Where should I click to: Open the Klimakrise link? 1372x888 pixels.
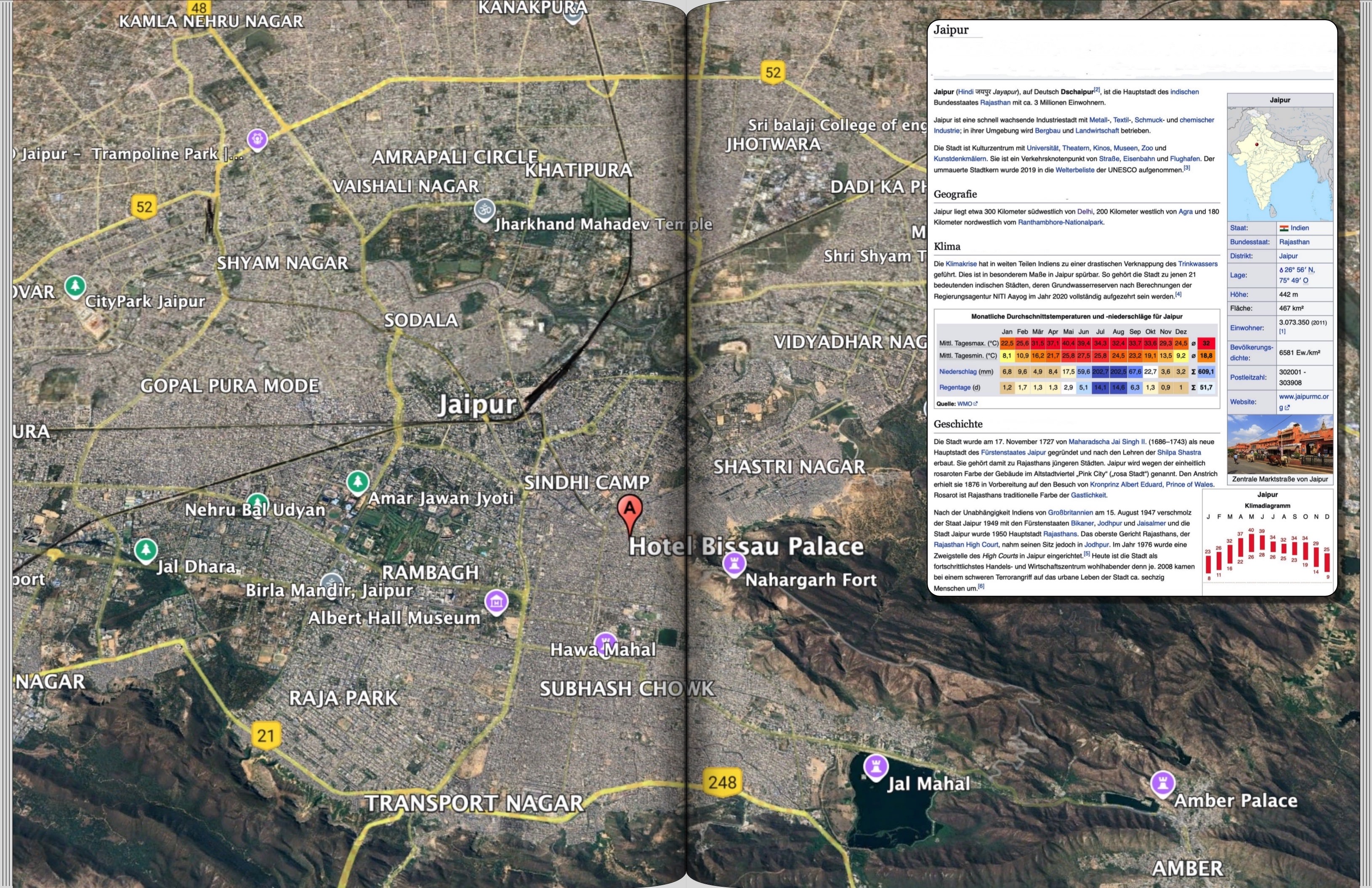tap(961, 263)
